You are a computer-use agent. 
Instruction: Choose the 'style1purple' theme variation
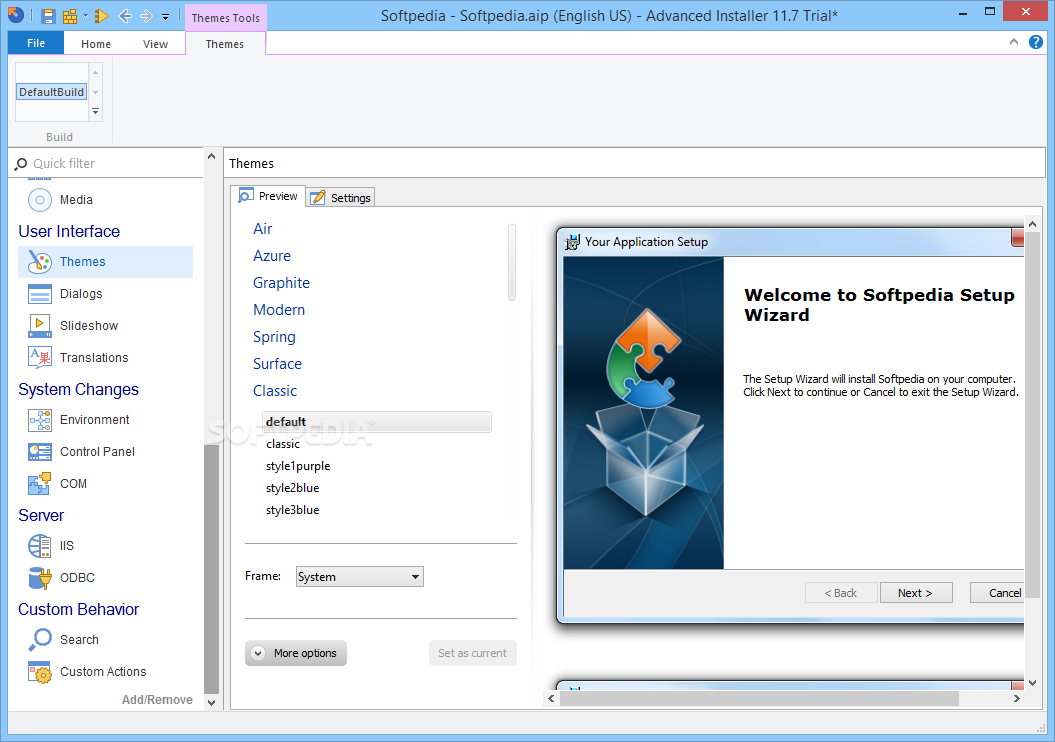(x=298, y=466)
